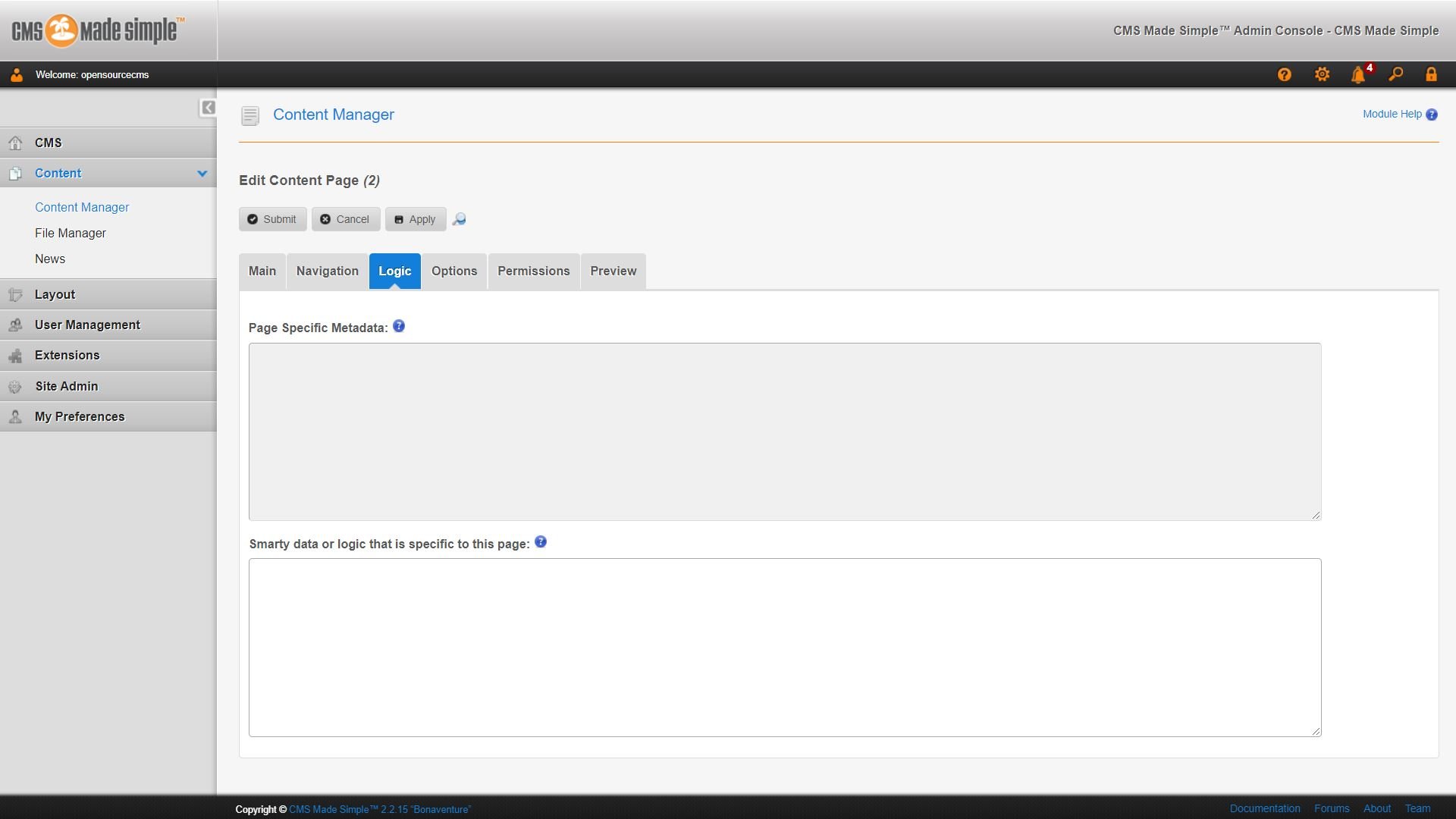Show help for Smarty data or logic
The image size is (1456, 819).
click(541, 542)
